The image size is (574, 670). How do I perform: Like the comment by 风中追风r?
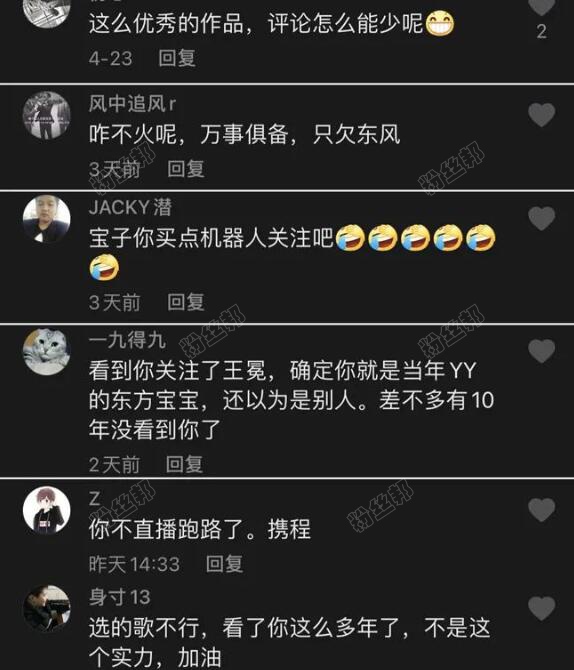click(x=542, y=115)
